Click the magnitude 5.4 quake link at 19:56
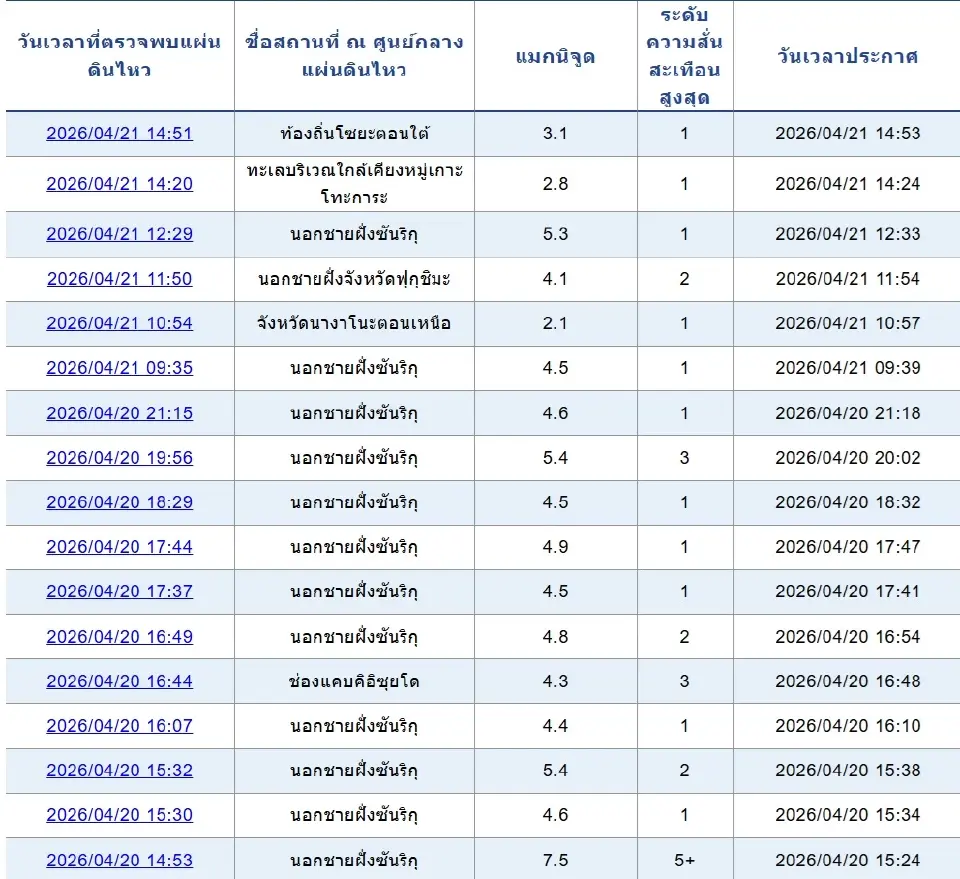960x879 pixels. pyautogui.click(x=120, y=458)
